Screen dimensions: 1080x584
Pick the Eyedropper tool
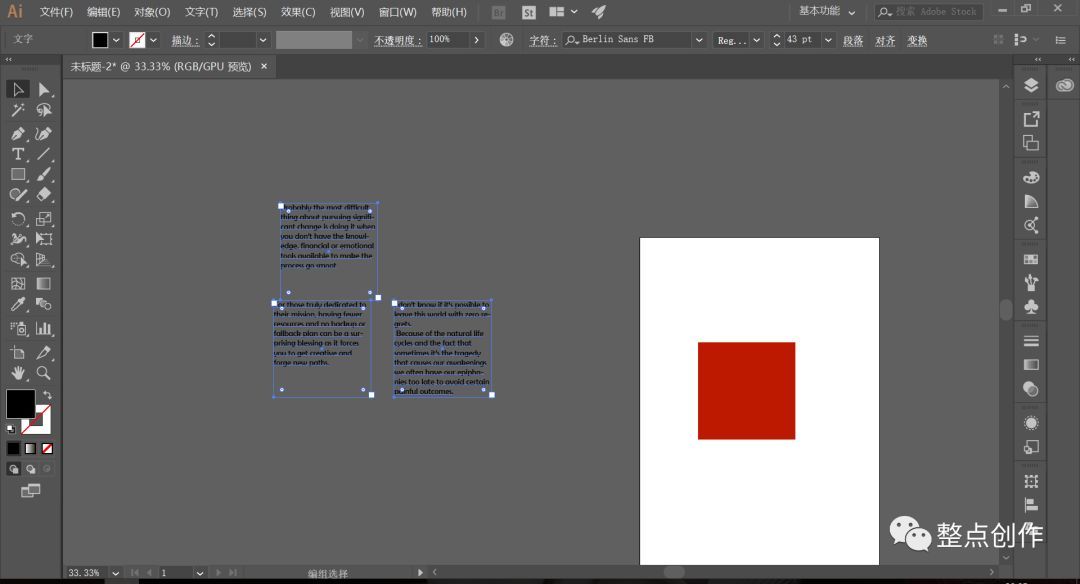pos(18,304)
